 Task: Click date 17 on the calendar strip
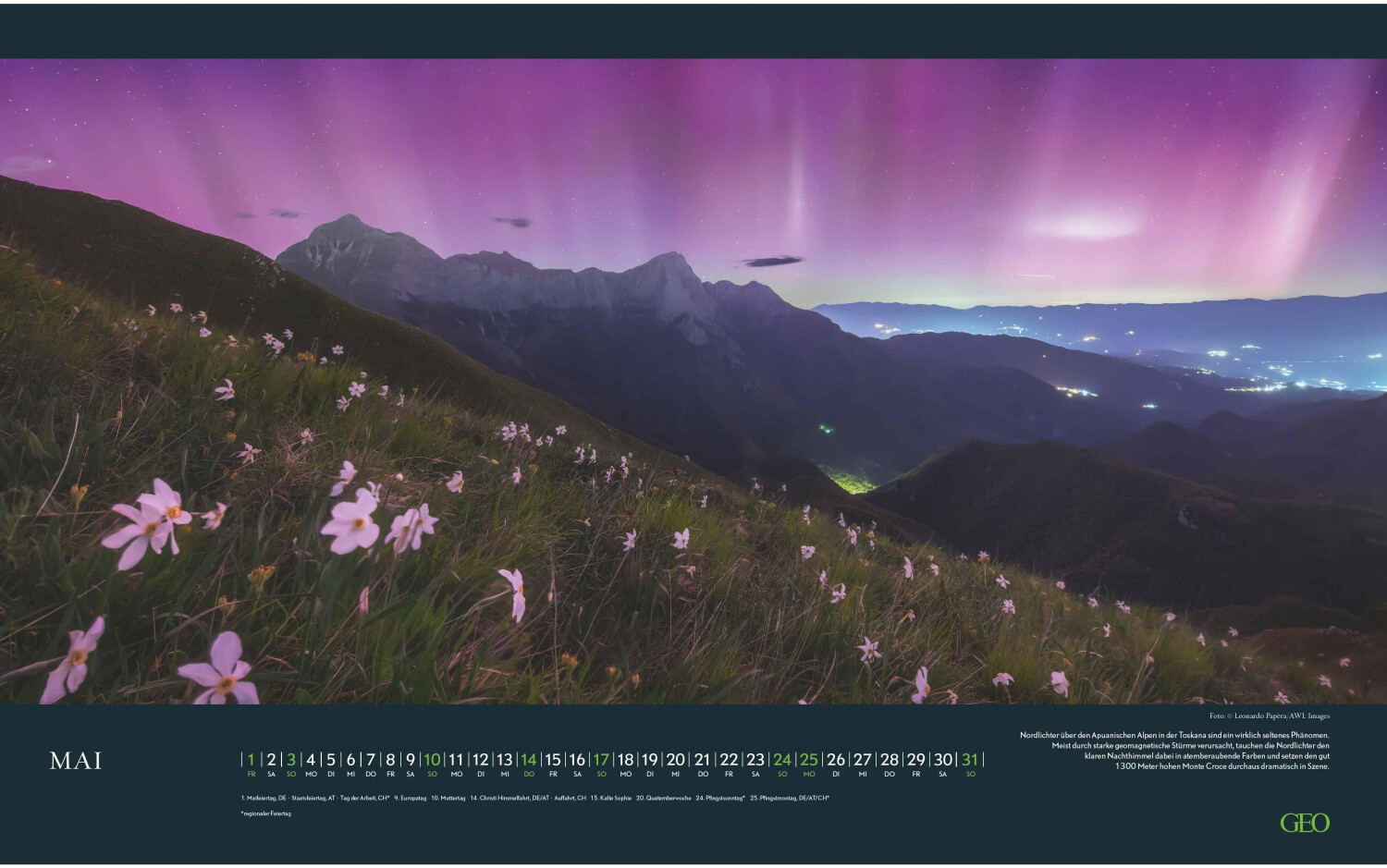601,761
